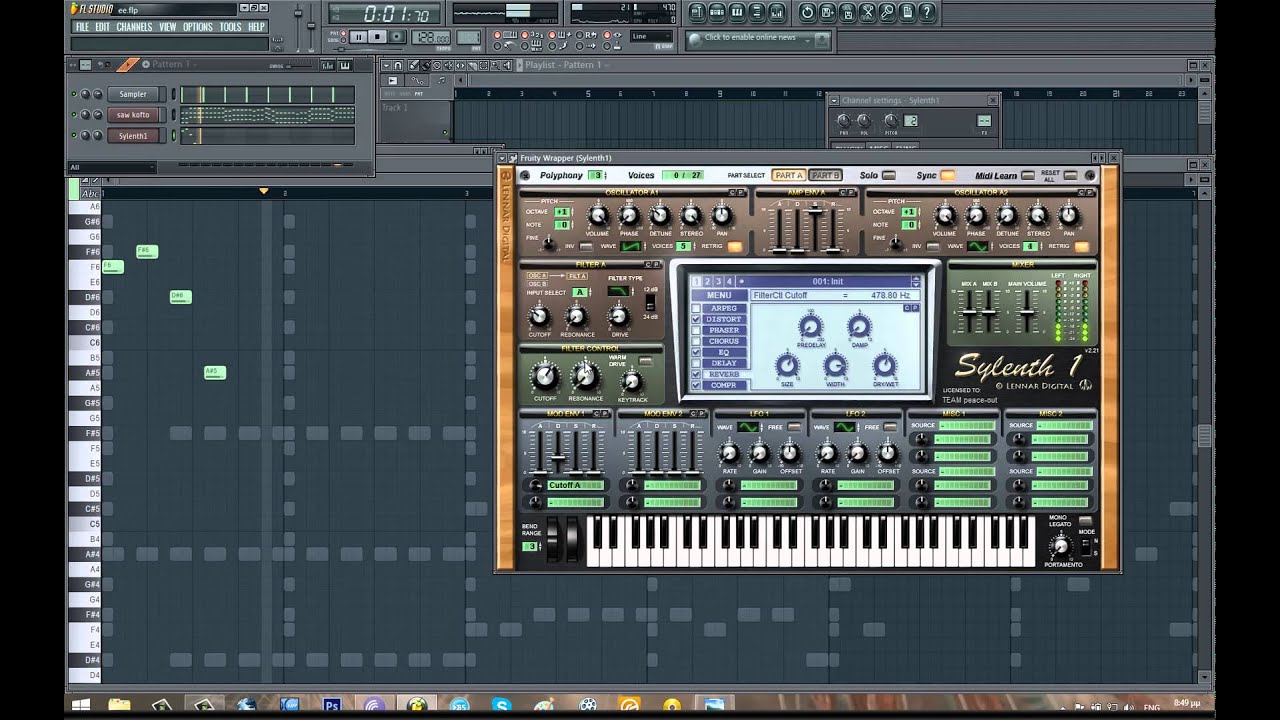This screenshot has height=720, width=1280.
Task: Open Channel settings menu arrow
Action: coord(833,100)
